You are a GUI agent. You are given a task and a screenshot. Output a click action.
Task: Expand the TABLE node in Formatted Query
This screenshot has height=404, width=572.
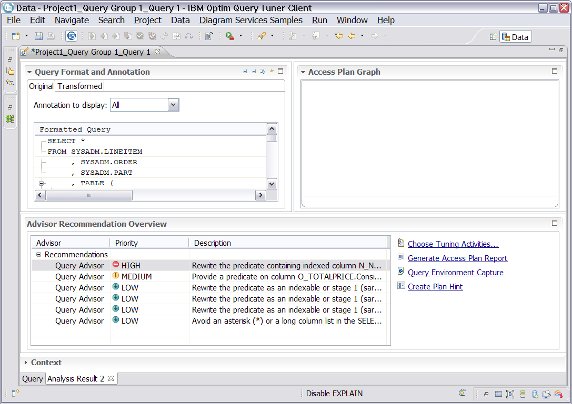[x=41, y=183]
